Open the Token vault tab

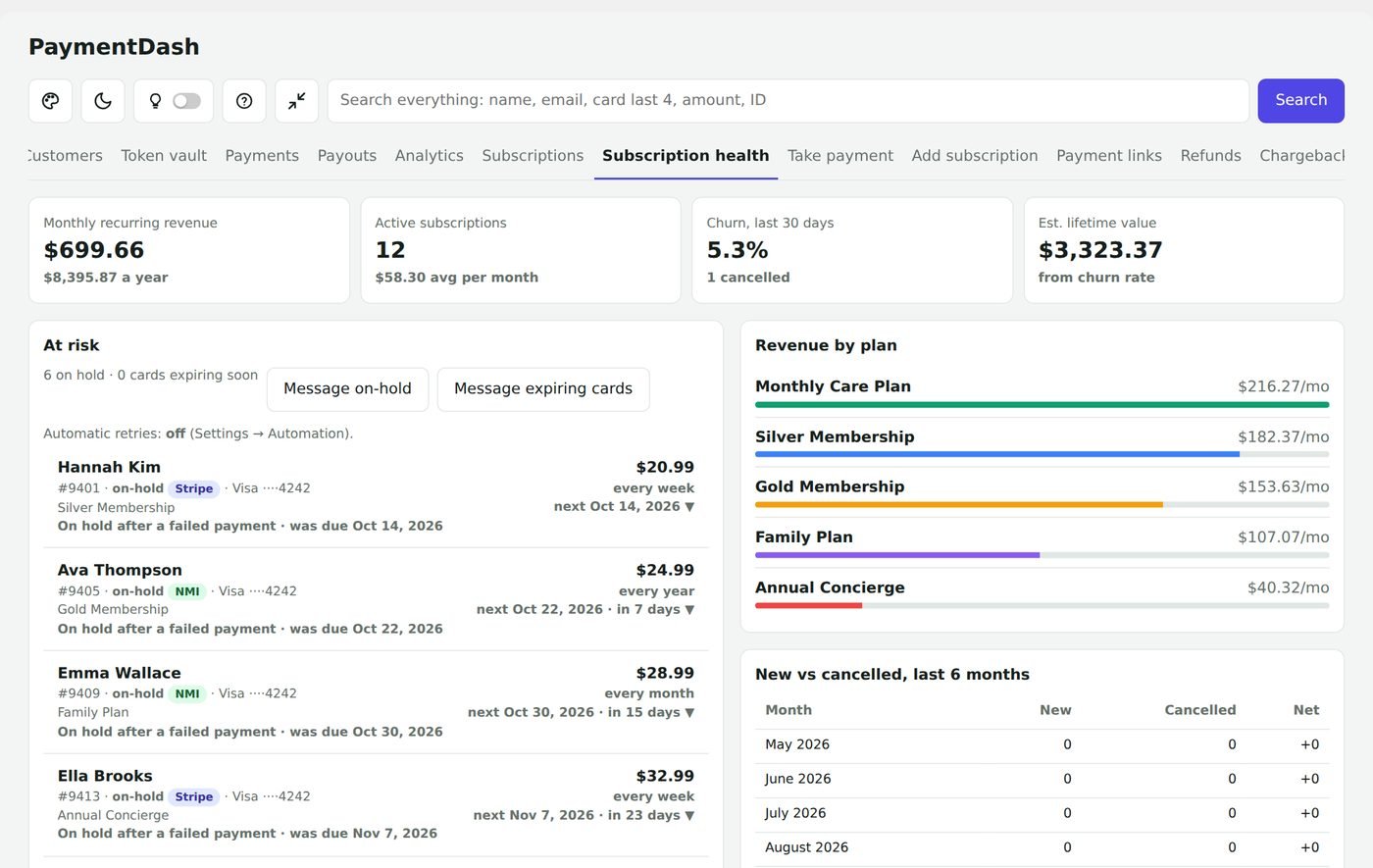pos(164,156)
